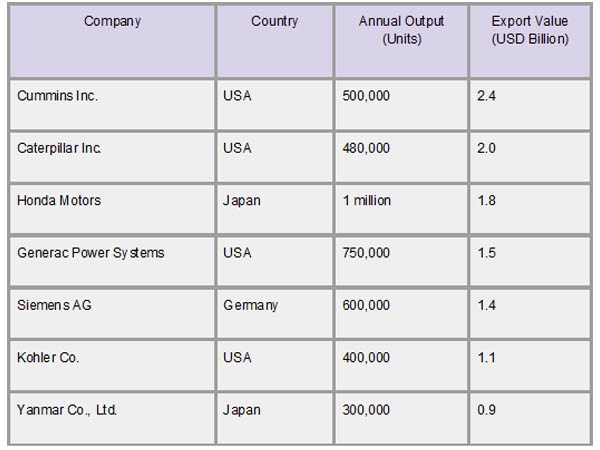Image resolution: width=600 pixels, height=450 pixels.
Task: Click the 750,000 annual output cell
Action: click(366, 253)
